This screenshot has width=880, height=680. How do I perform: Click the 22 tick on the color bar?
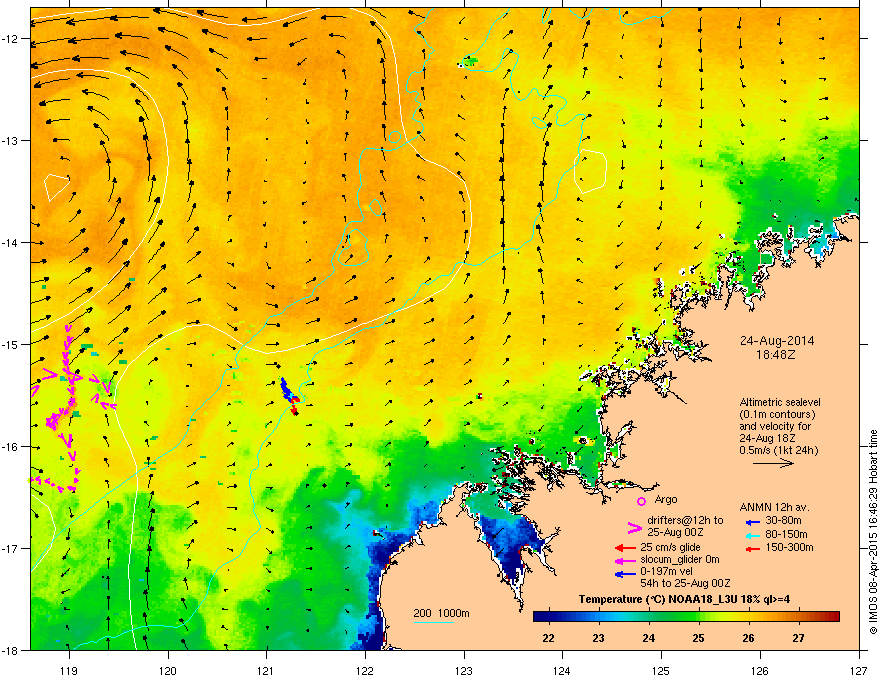548,638
